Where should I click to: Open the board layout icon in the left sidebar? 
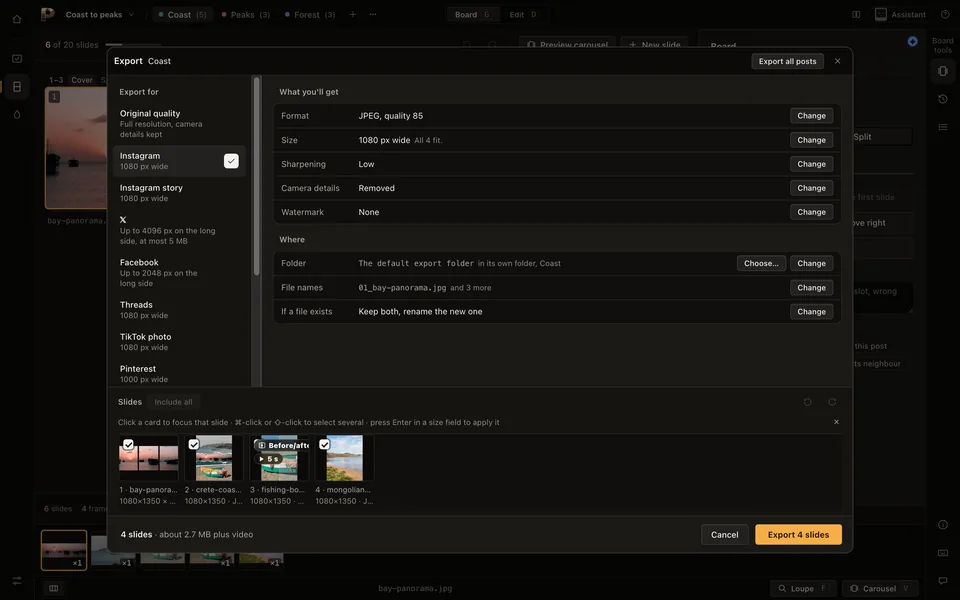(17, 87)
